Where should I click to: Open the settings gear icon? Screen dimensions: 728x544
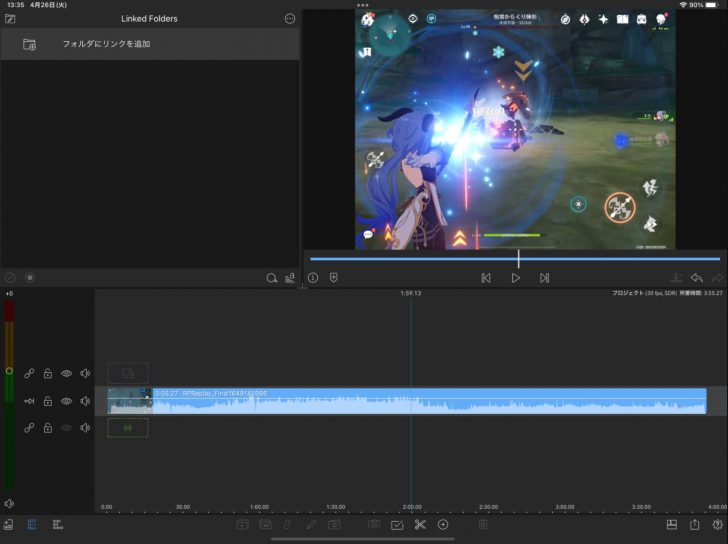tap(717, 525)
